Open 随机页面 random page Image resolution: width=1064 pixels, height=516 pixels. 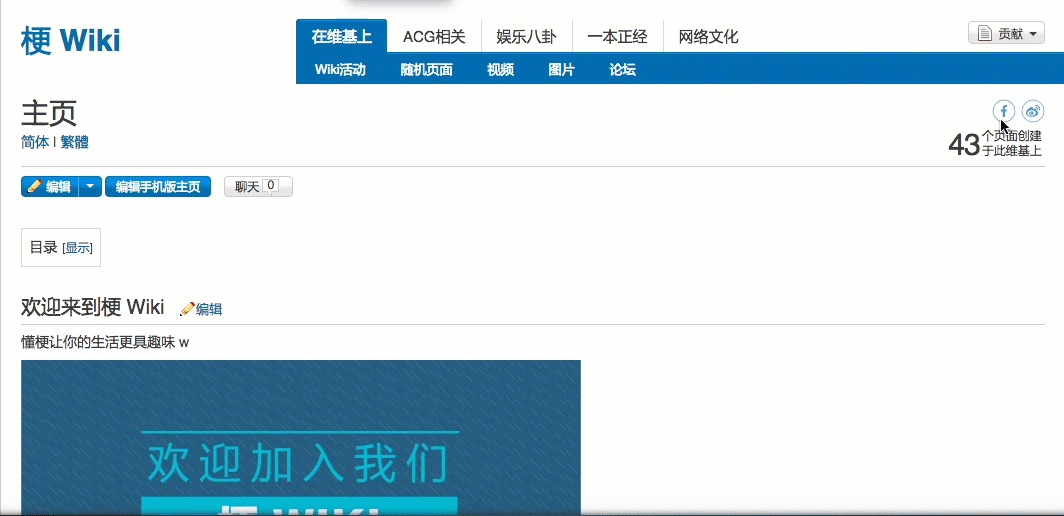[426, 69]
